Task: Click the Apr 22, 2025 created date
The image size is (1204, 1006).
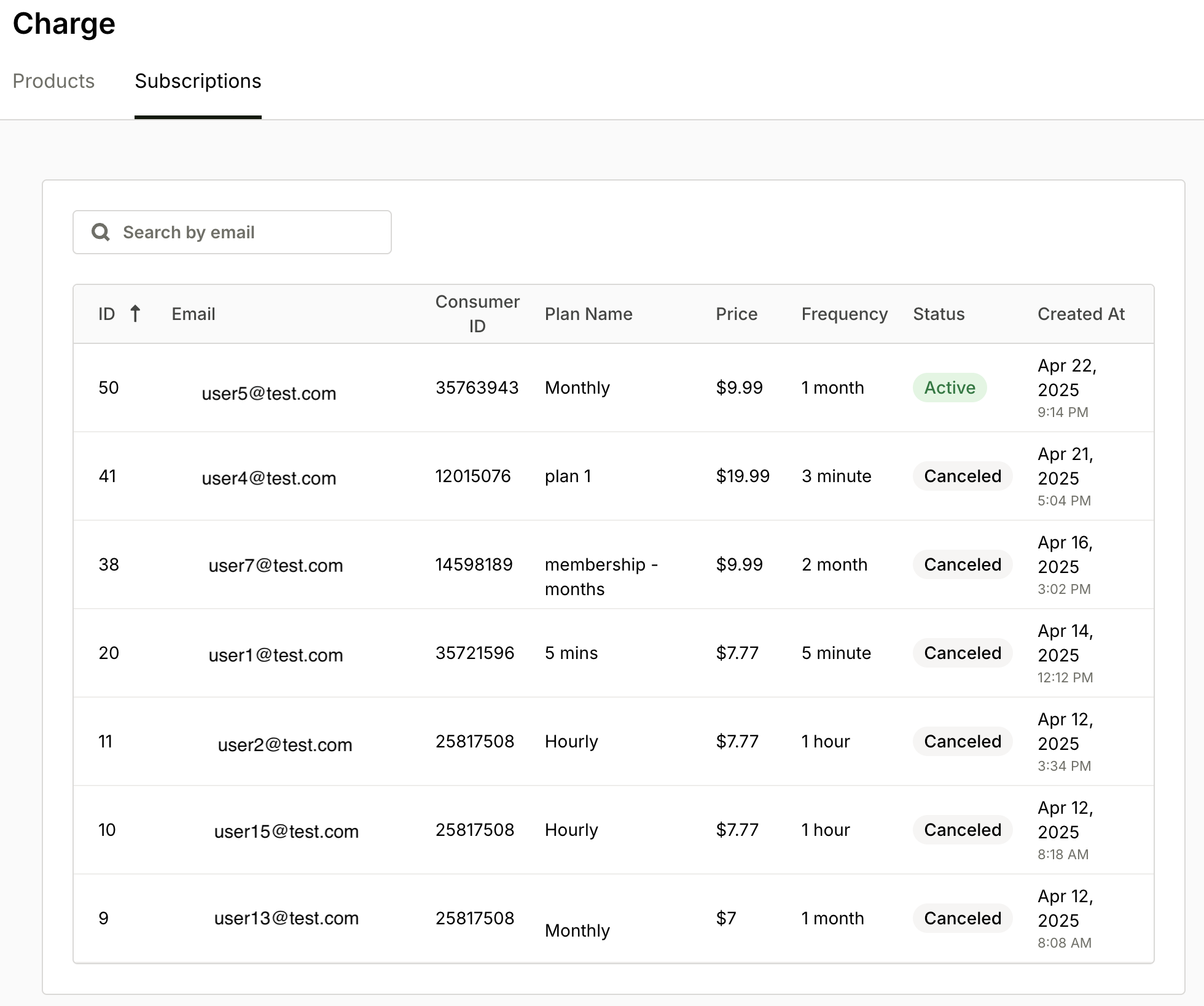Action: 1068,378
